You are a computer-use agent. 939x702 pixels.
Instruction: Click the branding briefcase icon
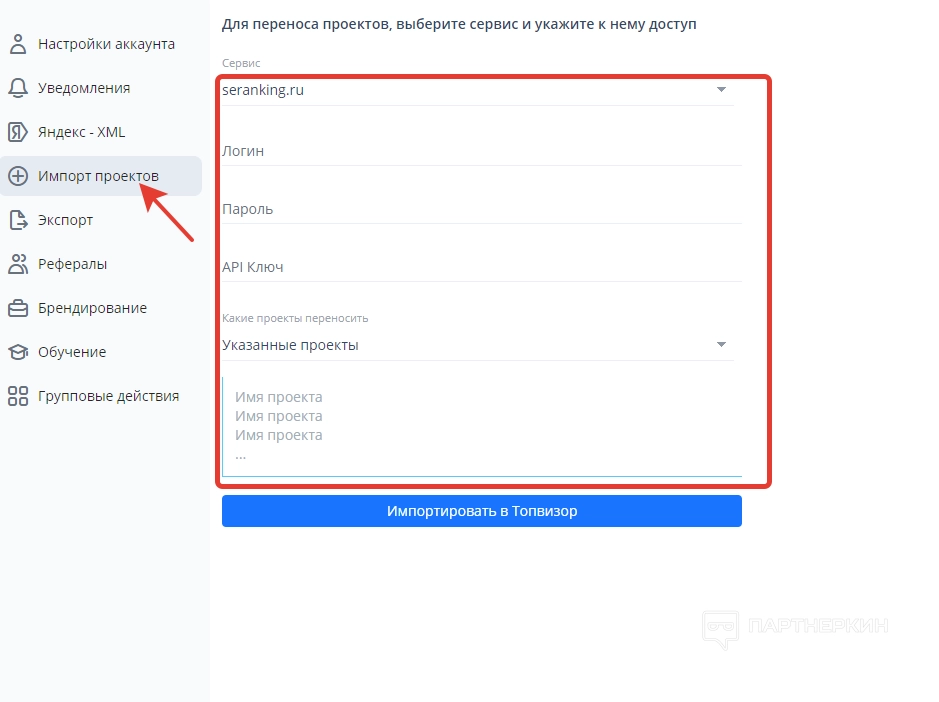coord(18,308)
